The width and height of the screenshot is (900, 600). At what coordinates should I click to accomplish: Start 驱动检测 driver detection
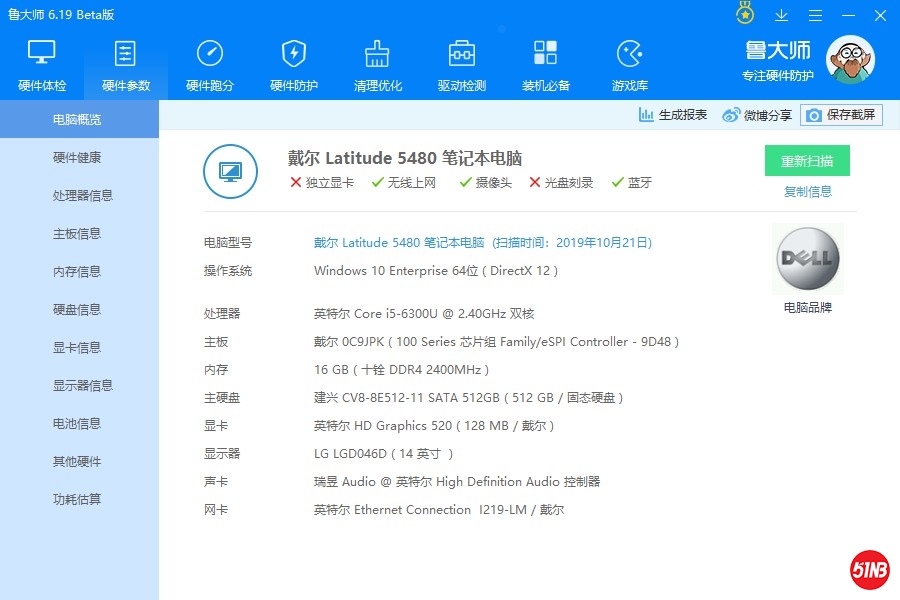pyautogui.click(x=460, y=60)
